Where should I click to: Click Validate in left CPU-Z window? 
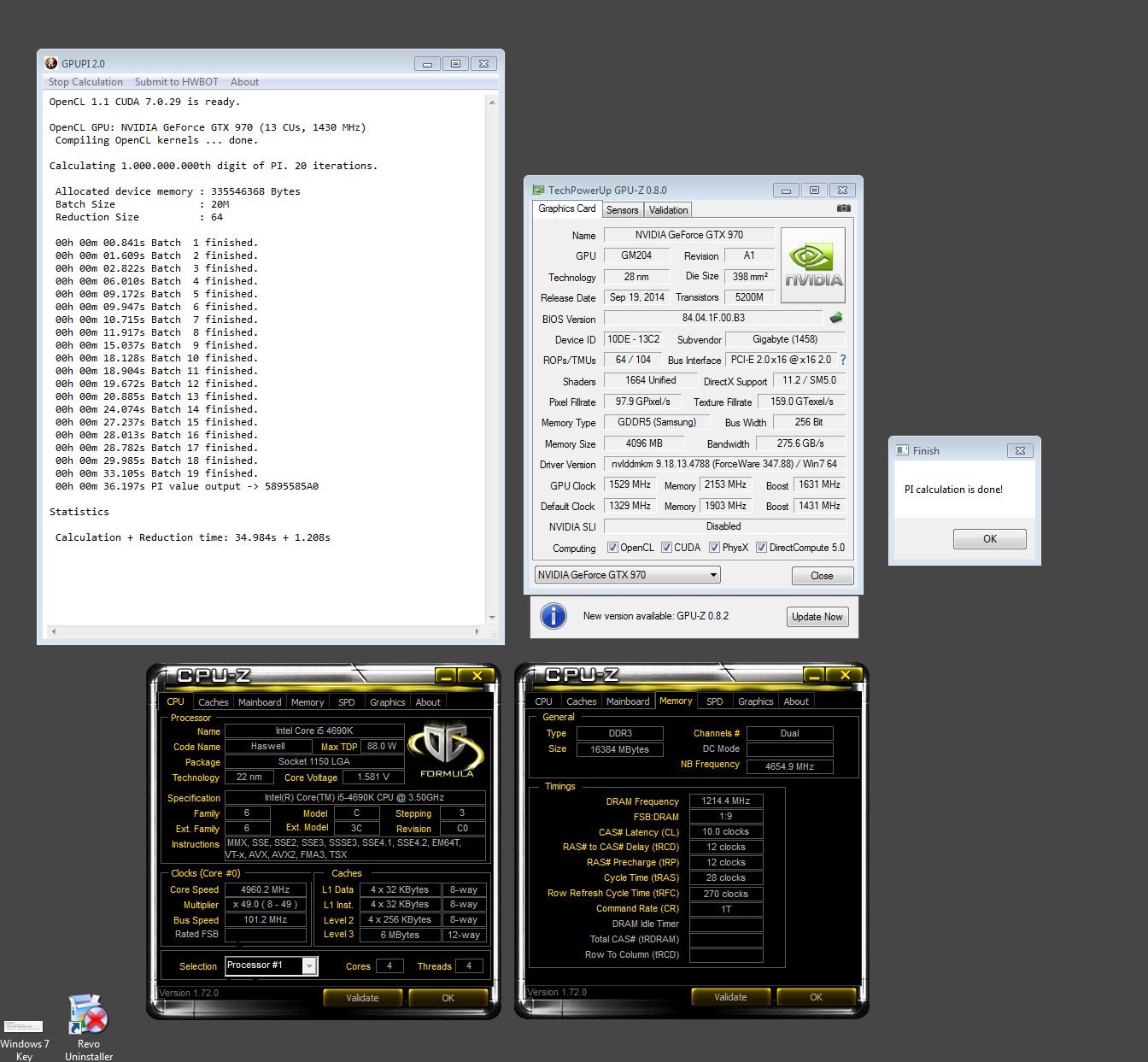(x=362, y=998)
